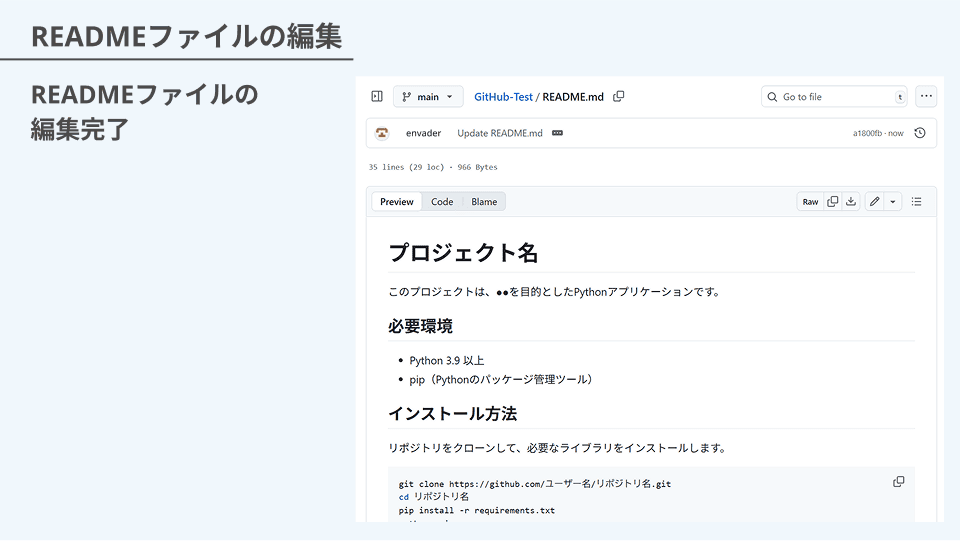Download the raw file
The height and width of the screenshot is (541, 960).
851,201
